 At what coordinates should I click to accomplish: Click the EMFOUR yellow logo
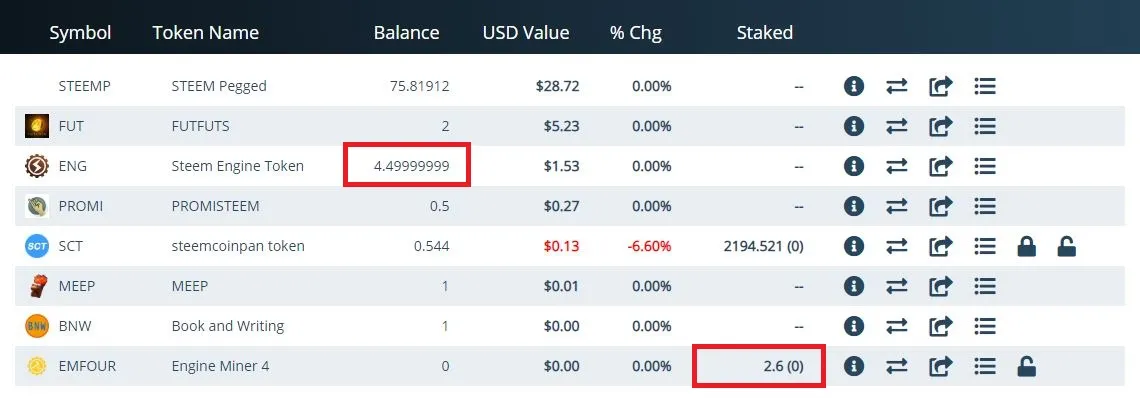(x=36, y=366)
